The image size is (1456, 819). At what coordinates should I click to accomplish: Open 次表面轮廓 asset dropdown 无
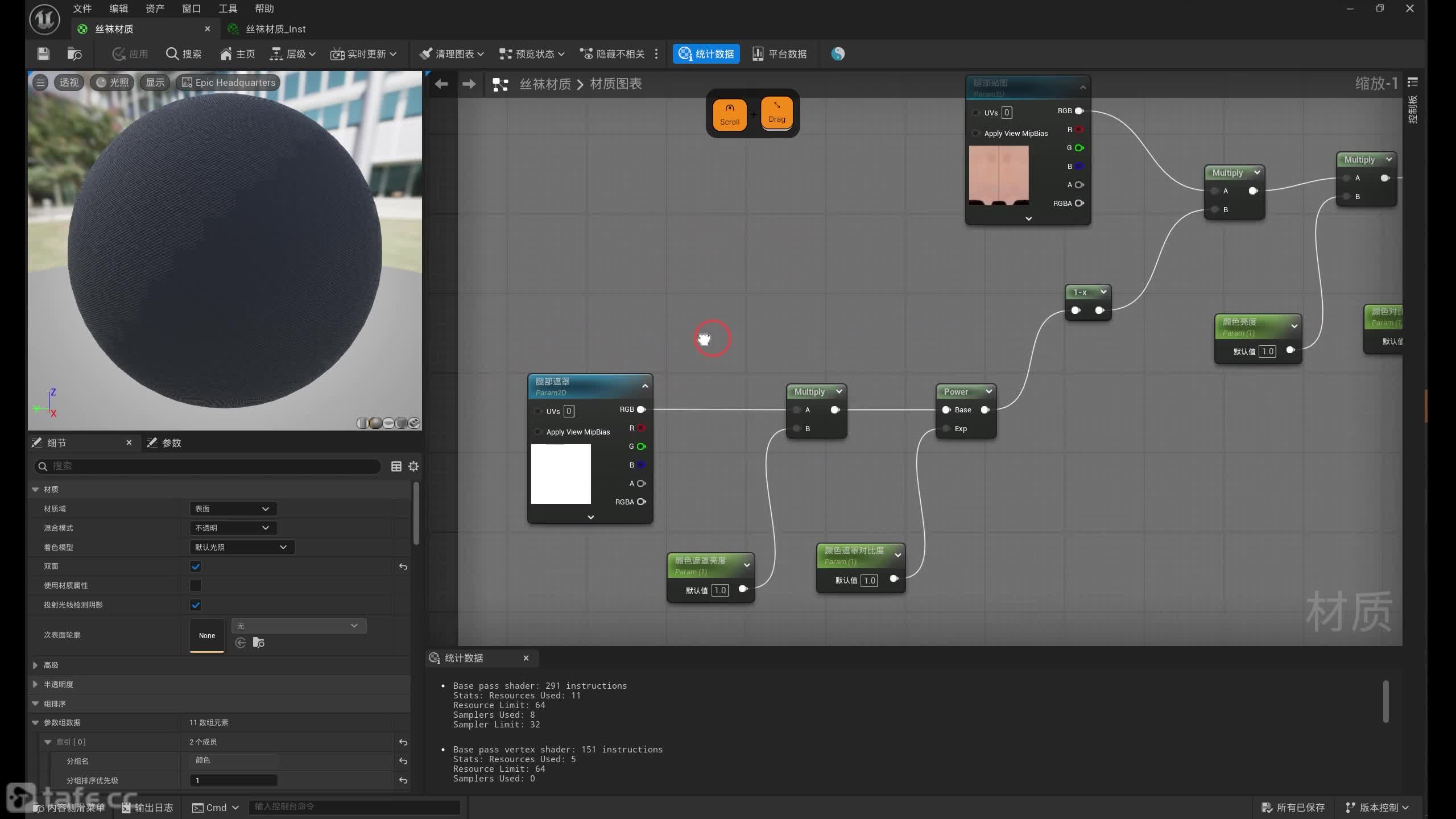tap(299, 626)
